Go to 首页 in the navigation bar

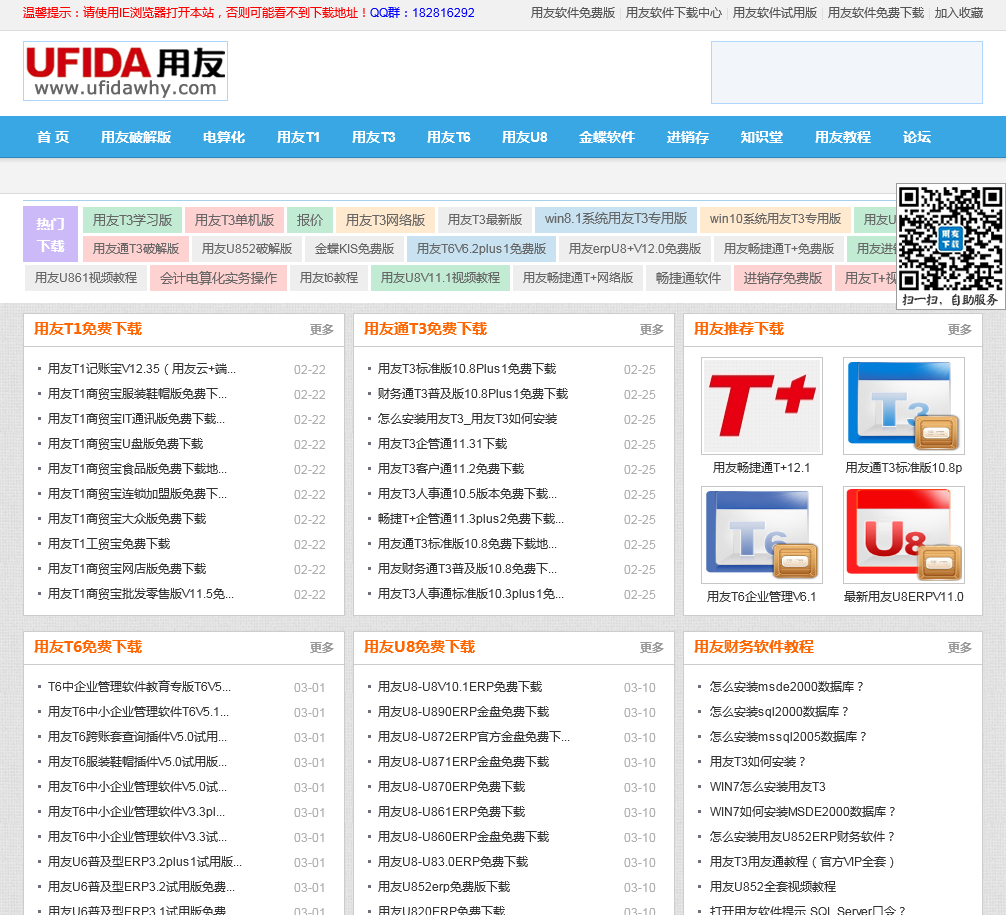click(53, 137)
